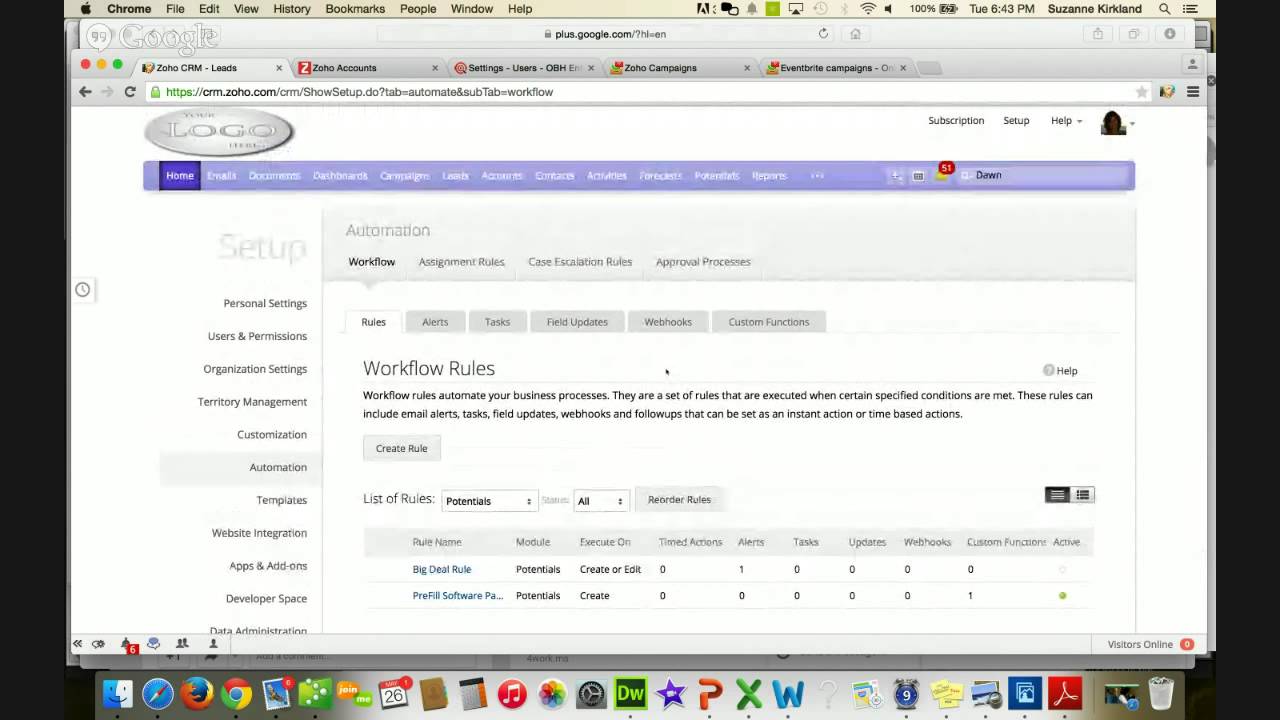
Task: Open the PreFill Software Pa... rule link
Action: point(458,595)
